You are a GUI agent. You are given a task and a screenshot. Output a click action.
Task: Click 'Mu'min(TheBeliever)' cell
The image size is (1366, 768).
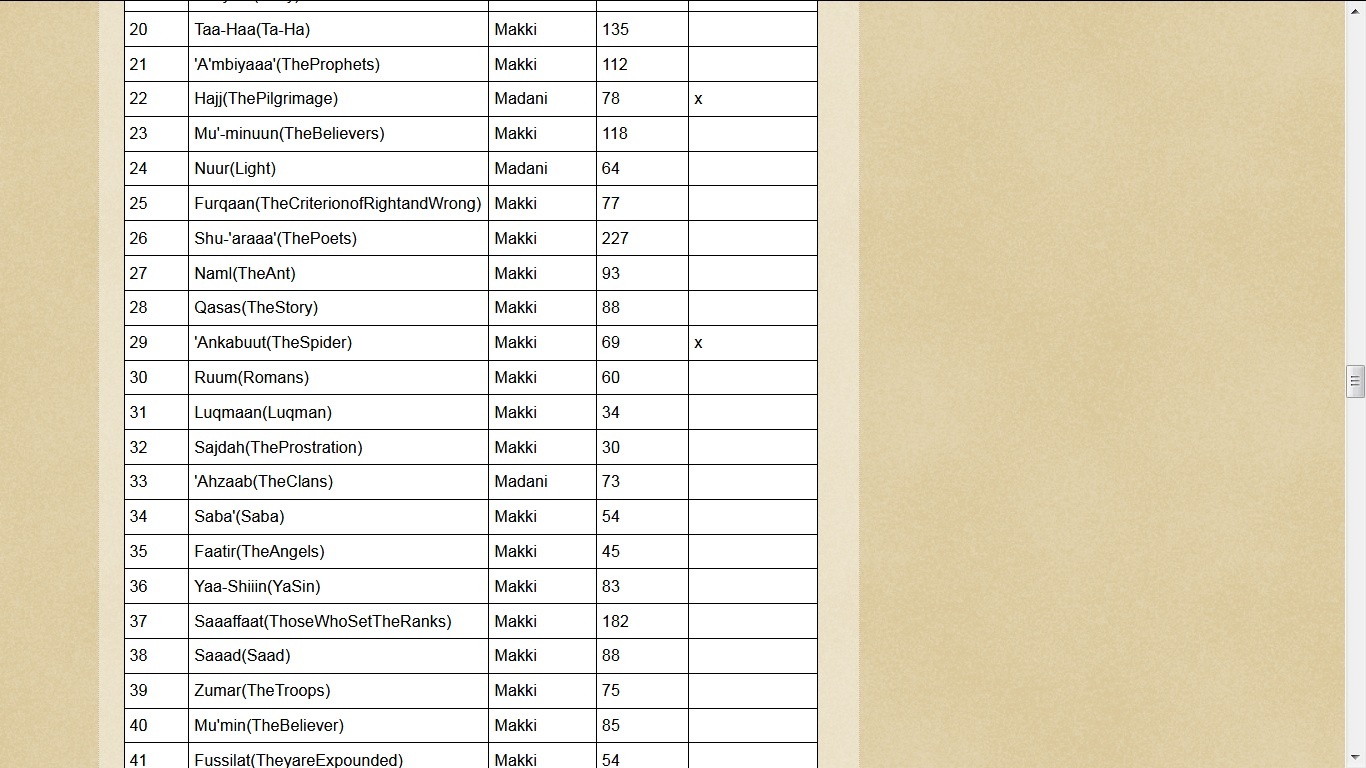point(338,725)
